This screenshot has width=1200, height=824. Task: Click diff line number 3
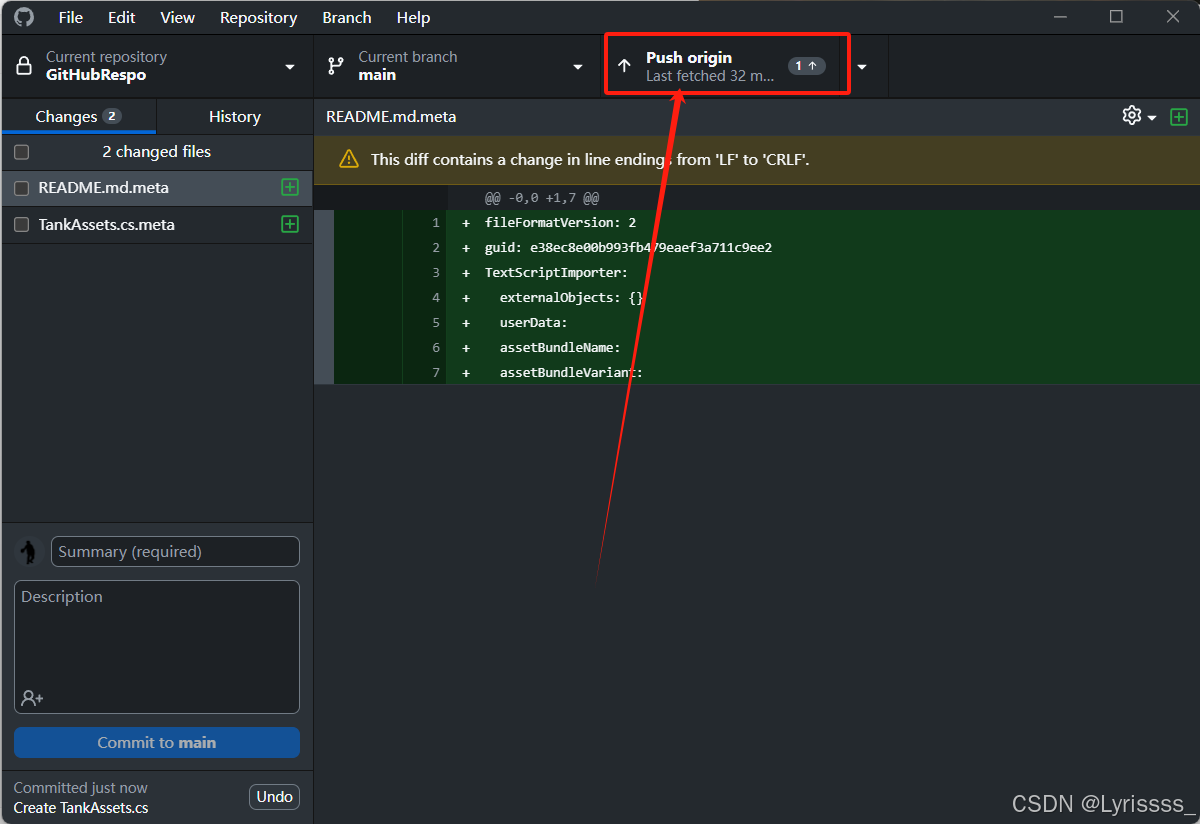(x=436, y=273)
